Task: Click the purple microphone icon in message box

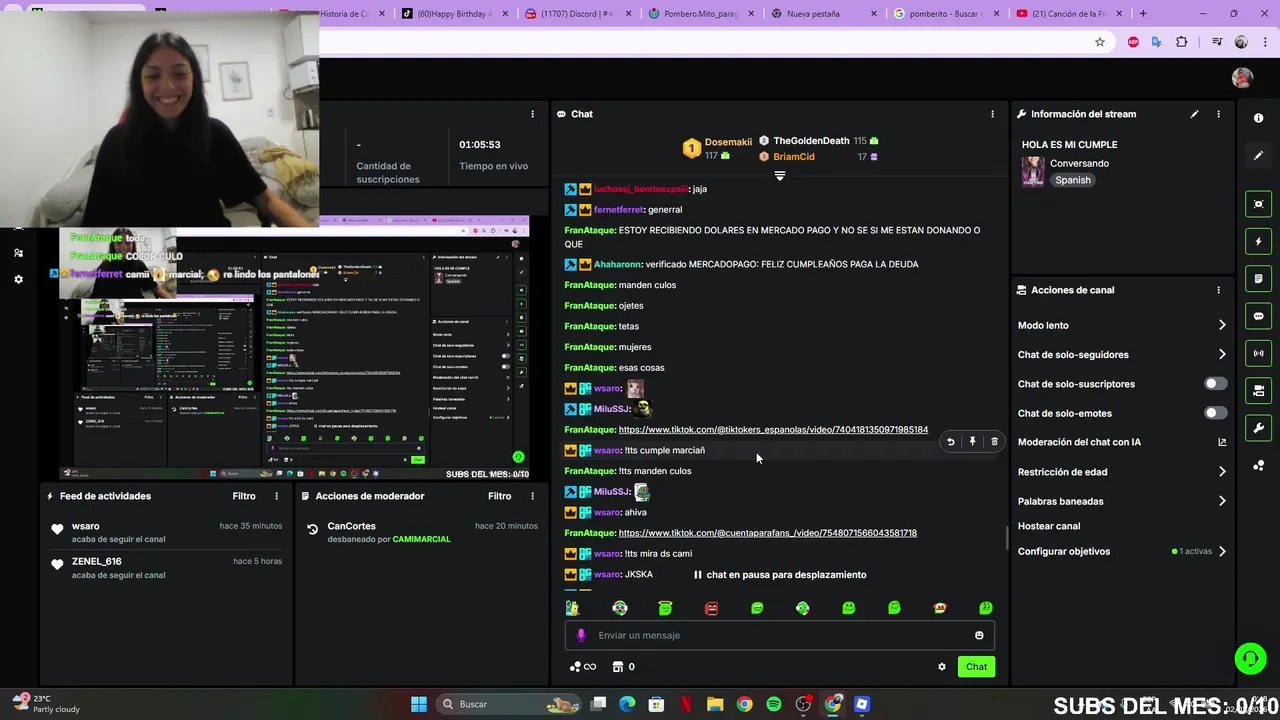Action: pyautogui.click(x=581, y=635)
